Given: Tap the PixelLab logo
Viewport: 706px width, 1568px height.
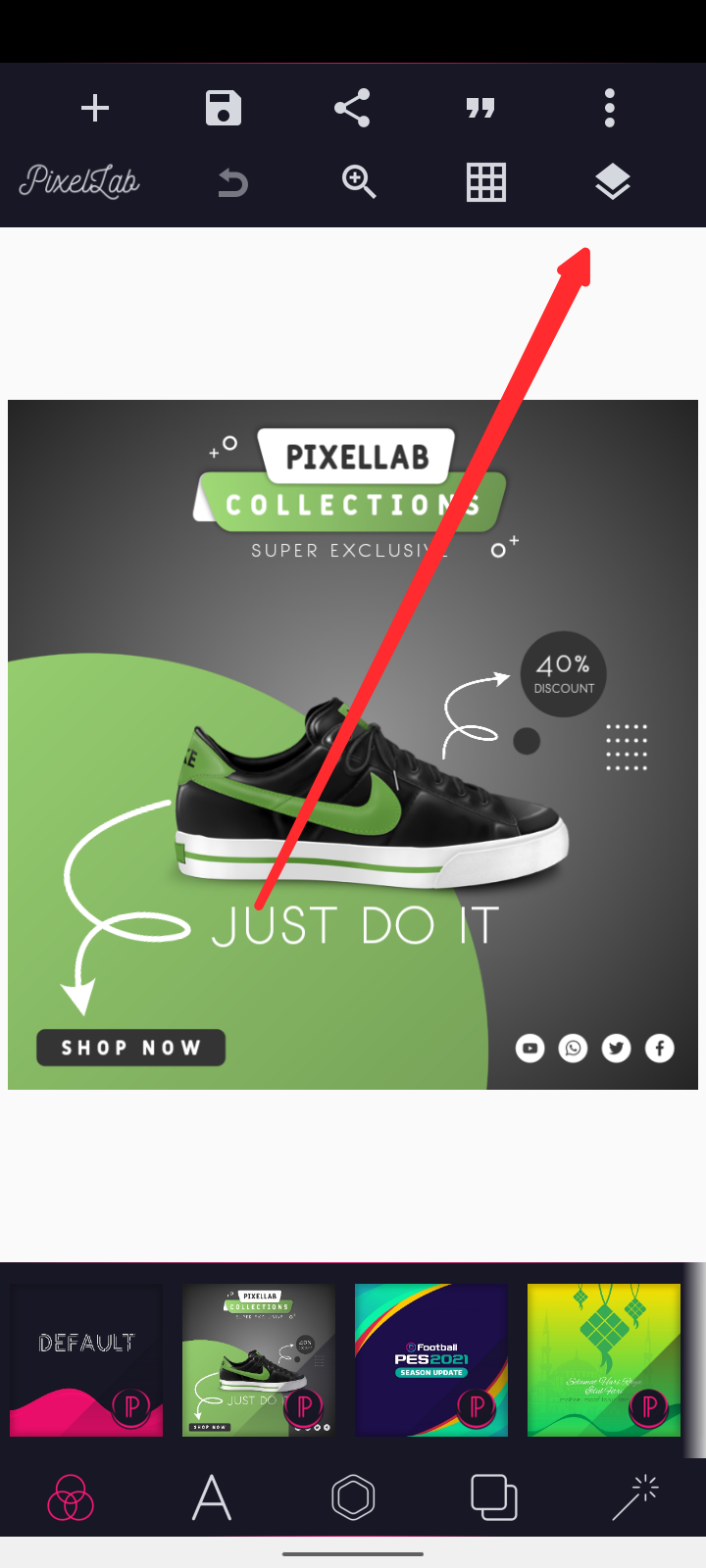Looking at the screenshot, I should pos(79,182).
